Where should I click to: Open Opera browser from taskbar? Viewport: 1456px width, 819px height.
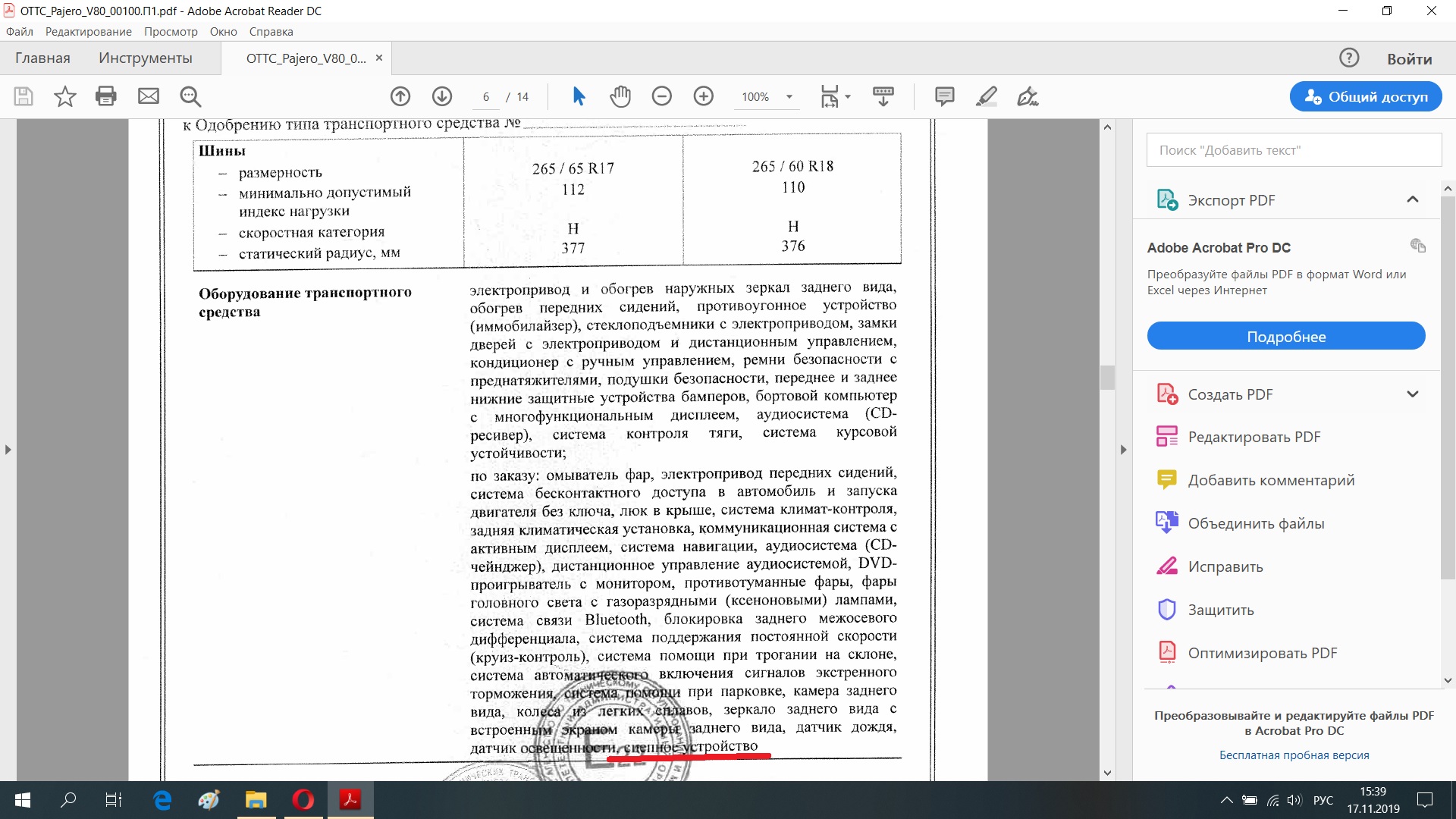point(303,800)
